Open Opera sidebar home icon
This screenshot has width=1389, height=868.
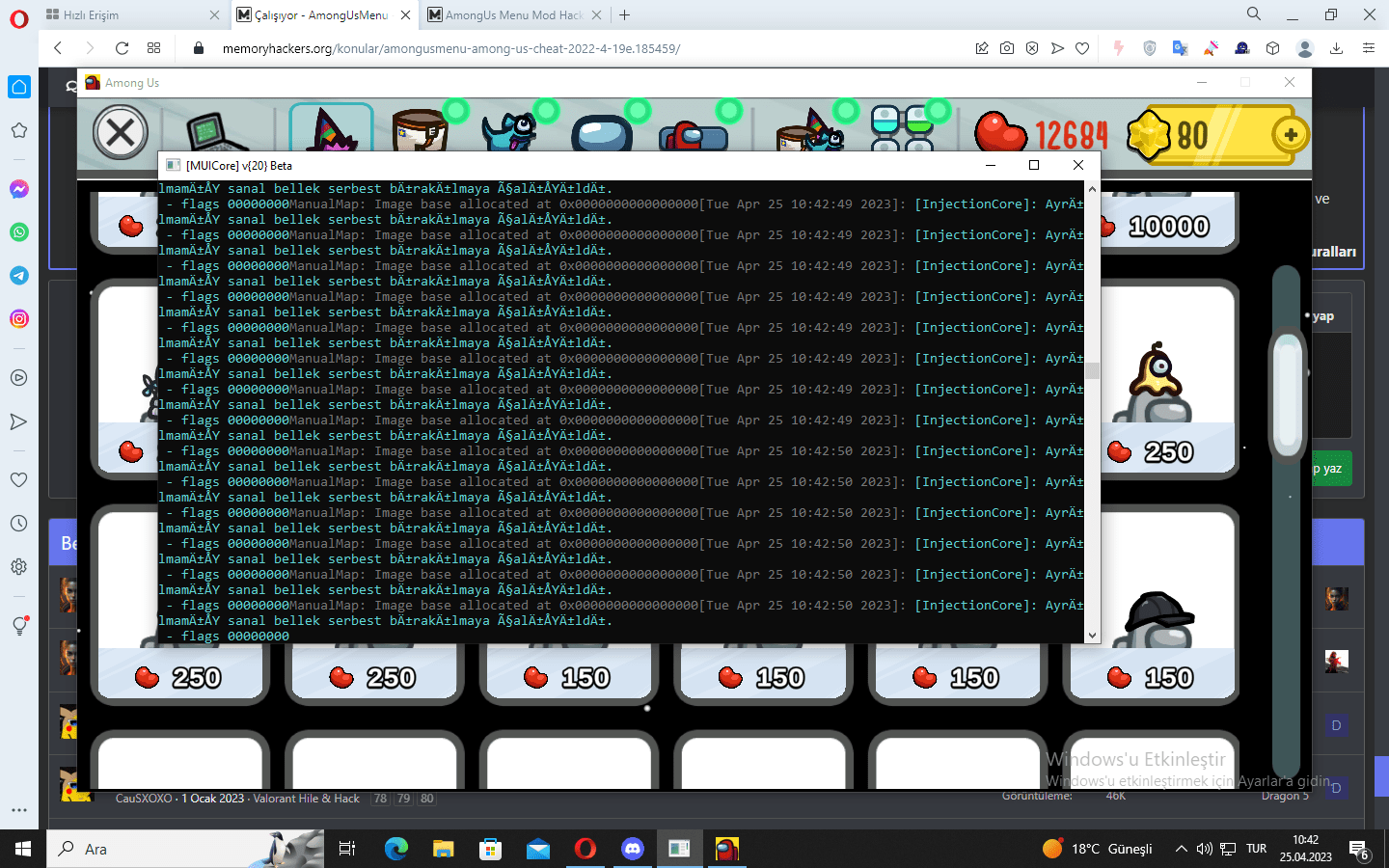click(x=19, y=87)
